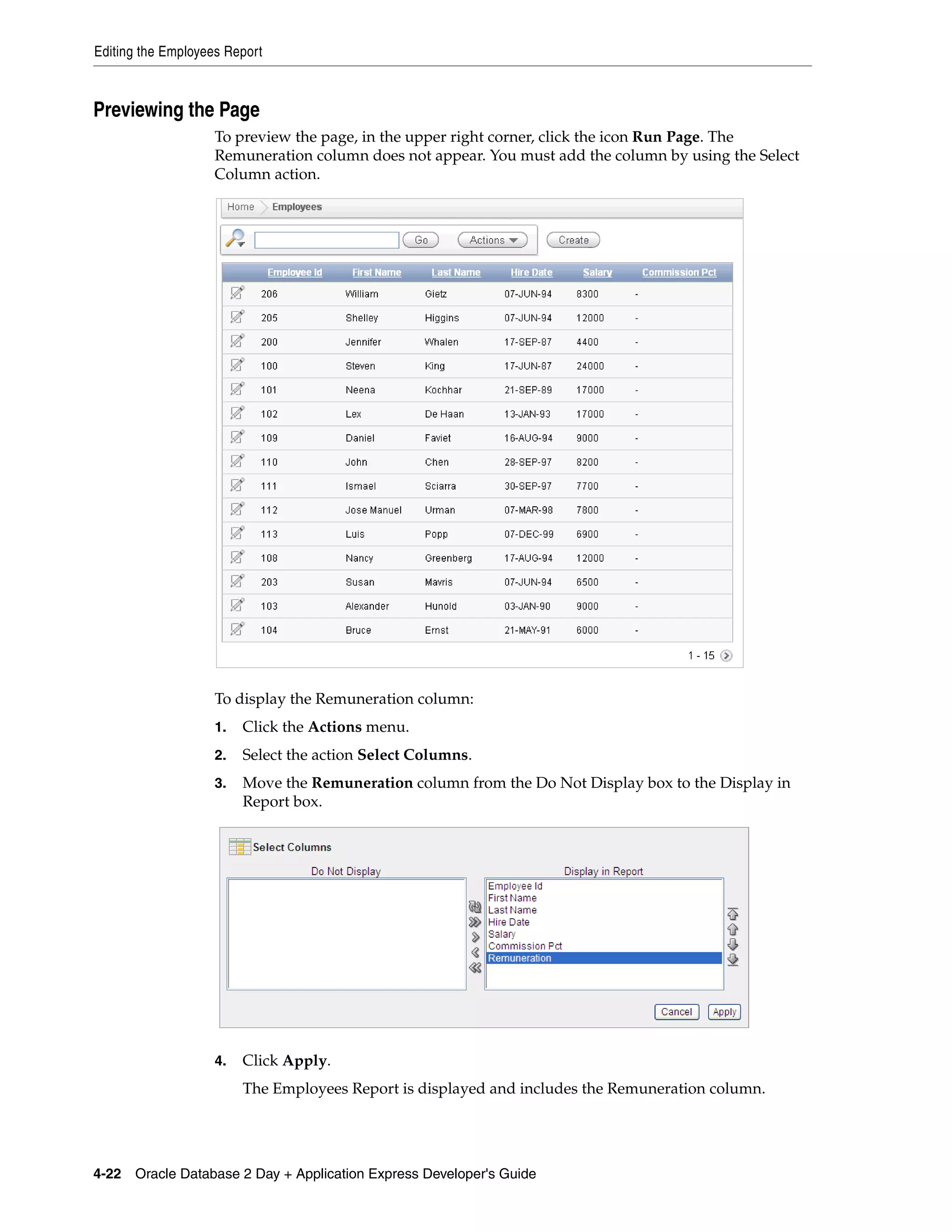
Task: Click the Move All right double-arrow
Action: coord(475,922)
